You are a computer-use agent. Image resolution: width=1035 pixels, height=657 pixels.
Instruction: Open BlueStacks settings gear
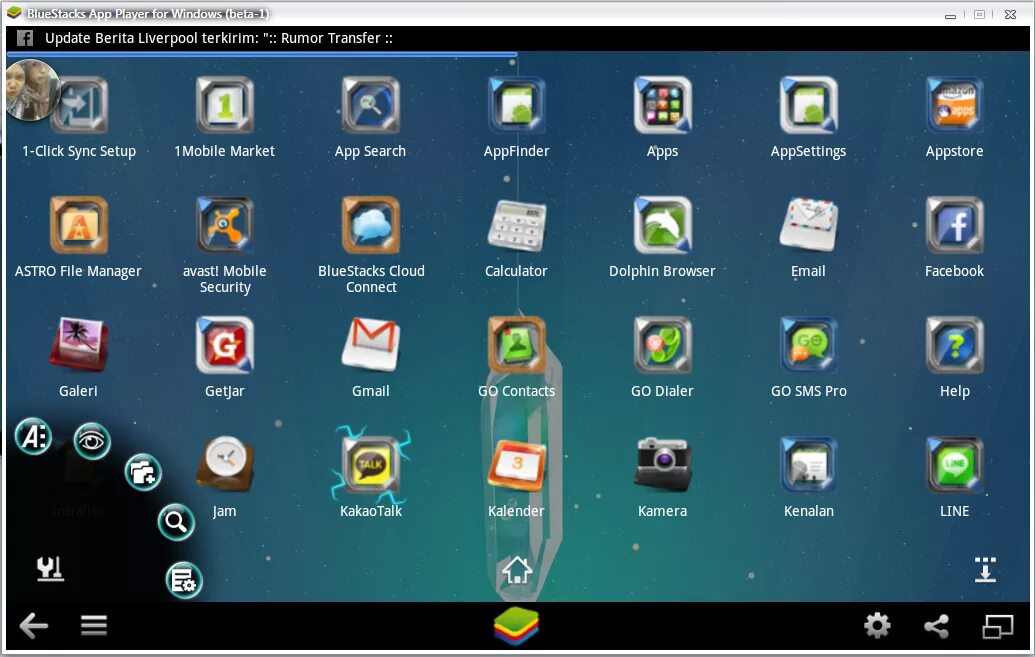(877, 625)
